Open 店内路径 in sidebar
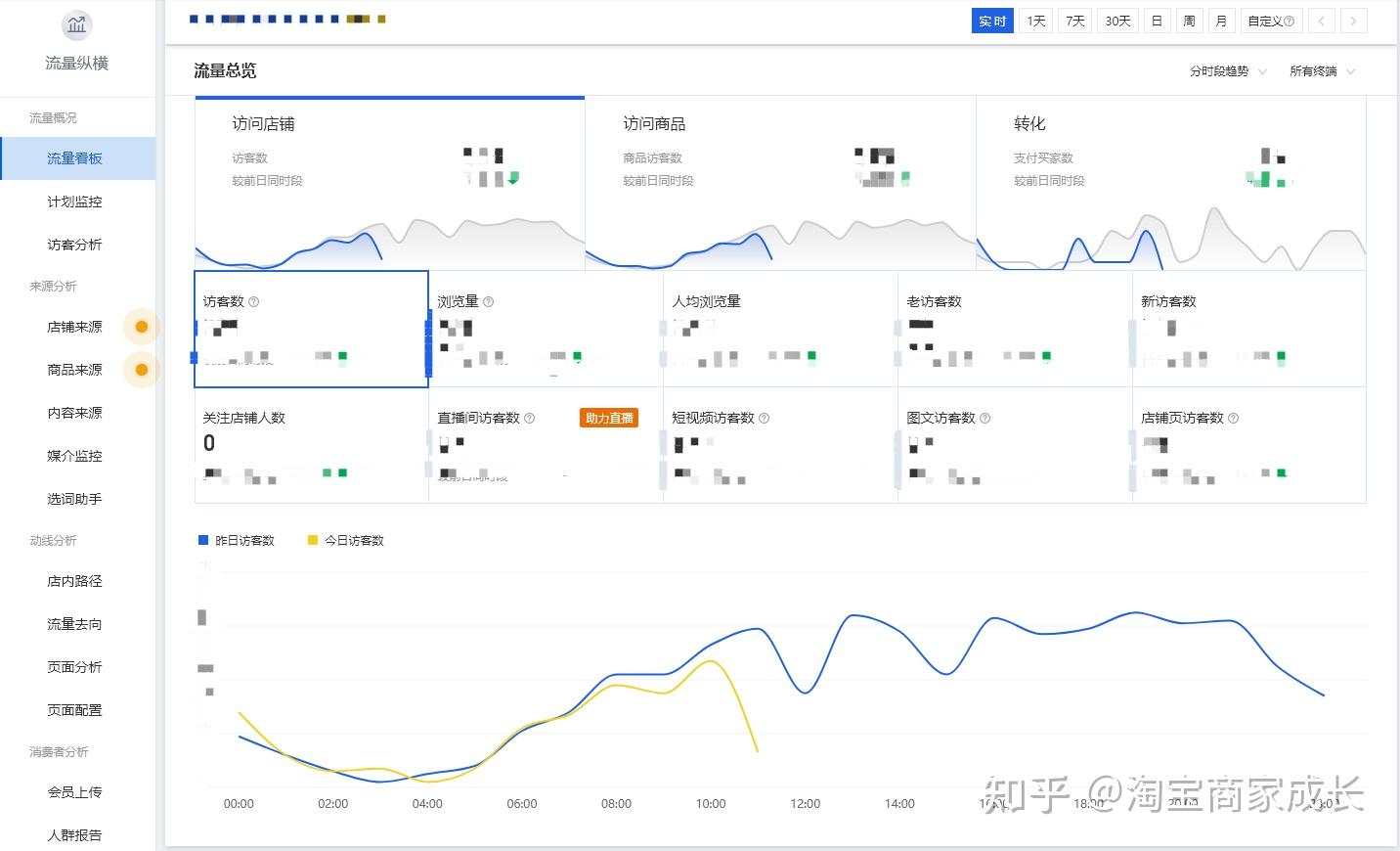This screenshot has height=851, width=1400. tap(77, 581)
